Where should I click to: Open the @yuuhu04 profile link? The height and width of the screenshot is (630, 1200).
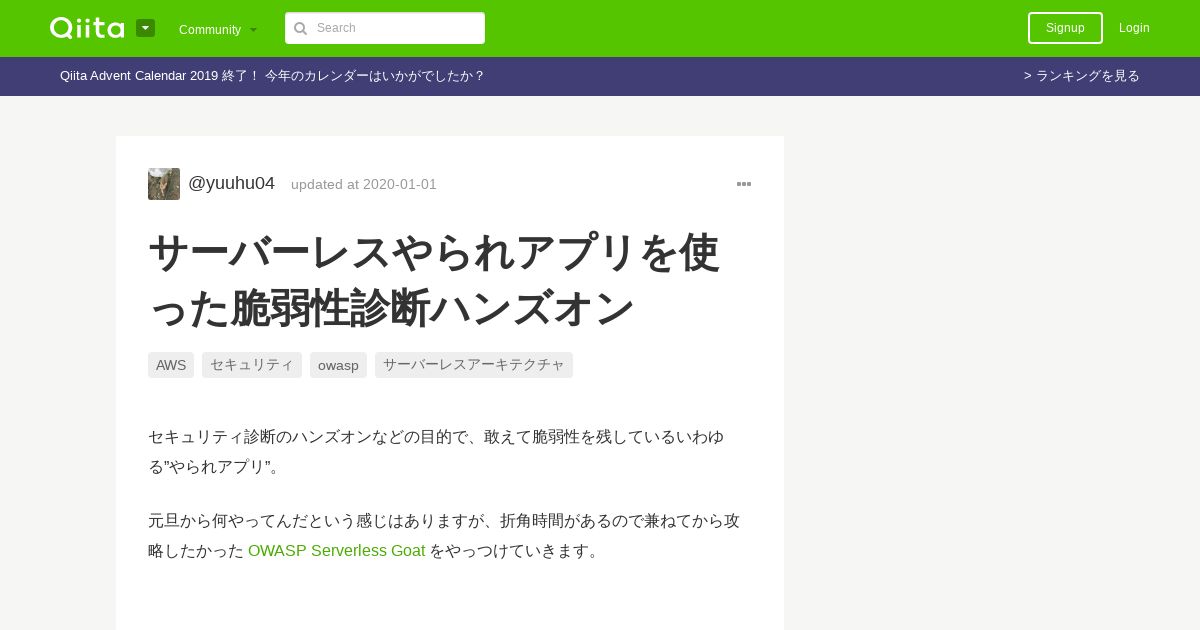(231, 183)
